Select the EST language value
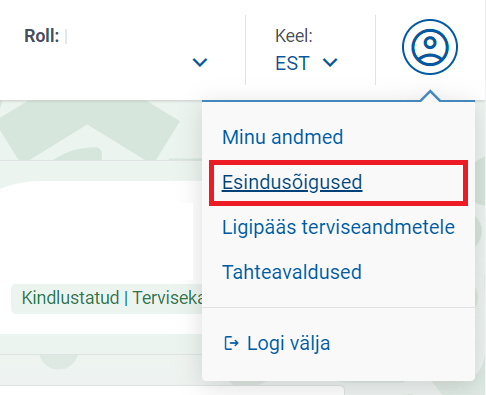This screenshot has height=395, width=486. [x=292, y=63]
